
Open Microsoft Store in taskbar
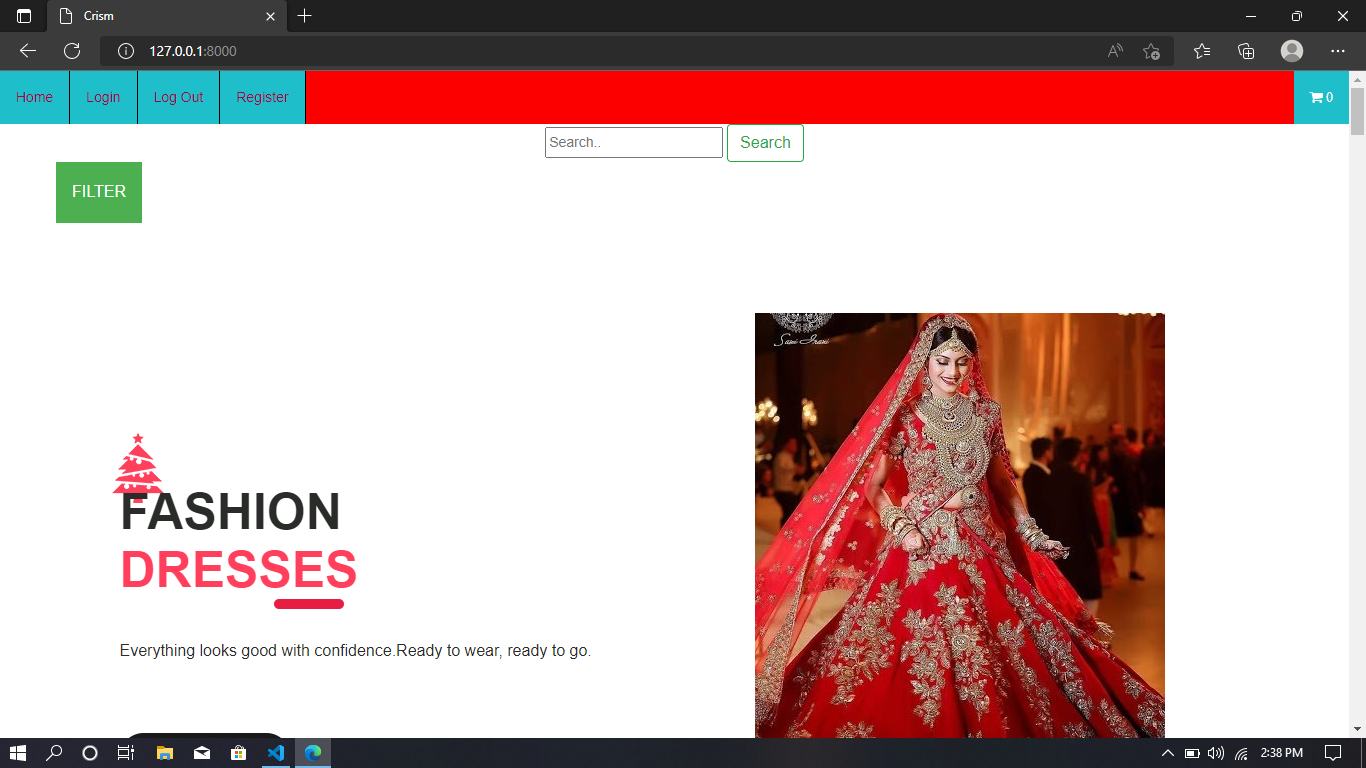(238, 753)
